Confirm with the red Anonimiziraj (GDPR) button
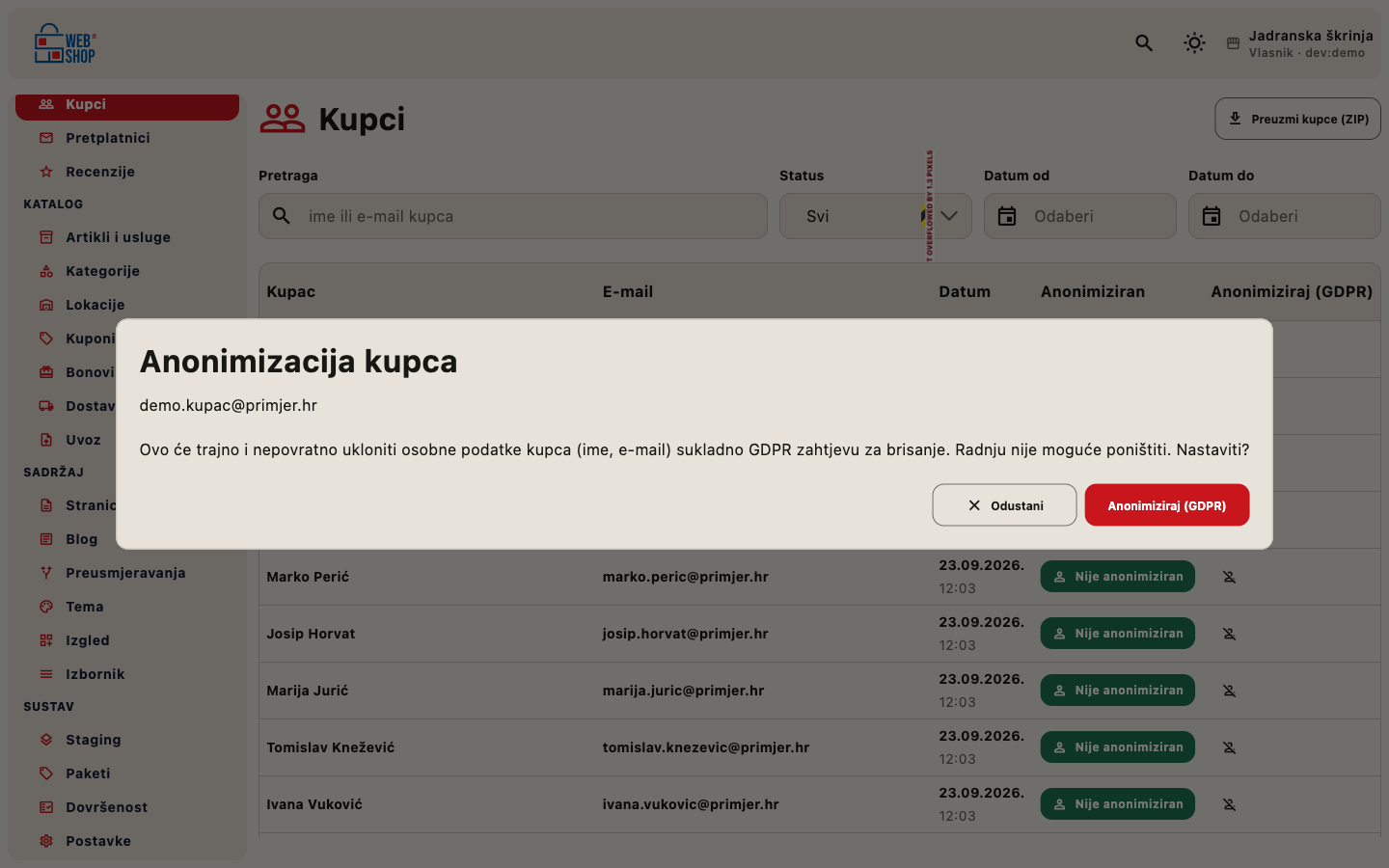The width and height of the screenshot is (1389, 868). 1166,505
